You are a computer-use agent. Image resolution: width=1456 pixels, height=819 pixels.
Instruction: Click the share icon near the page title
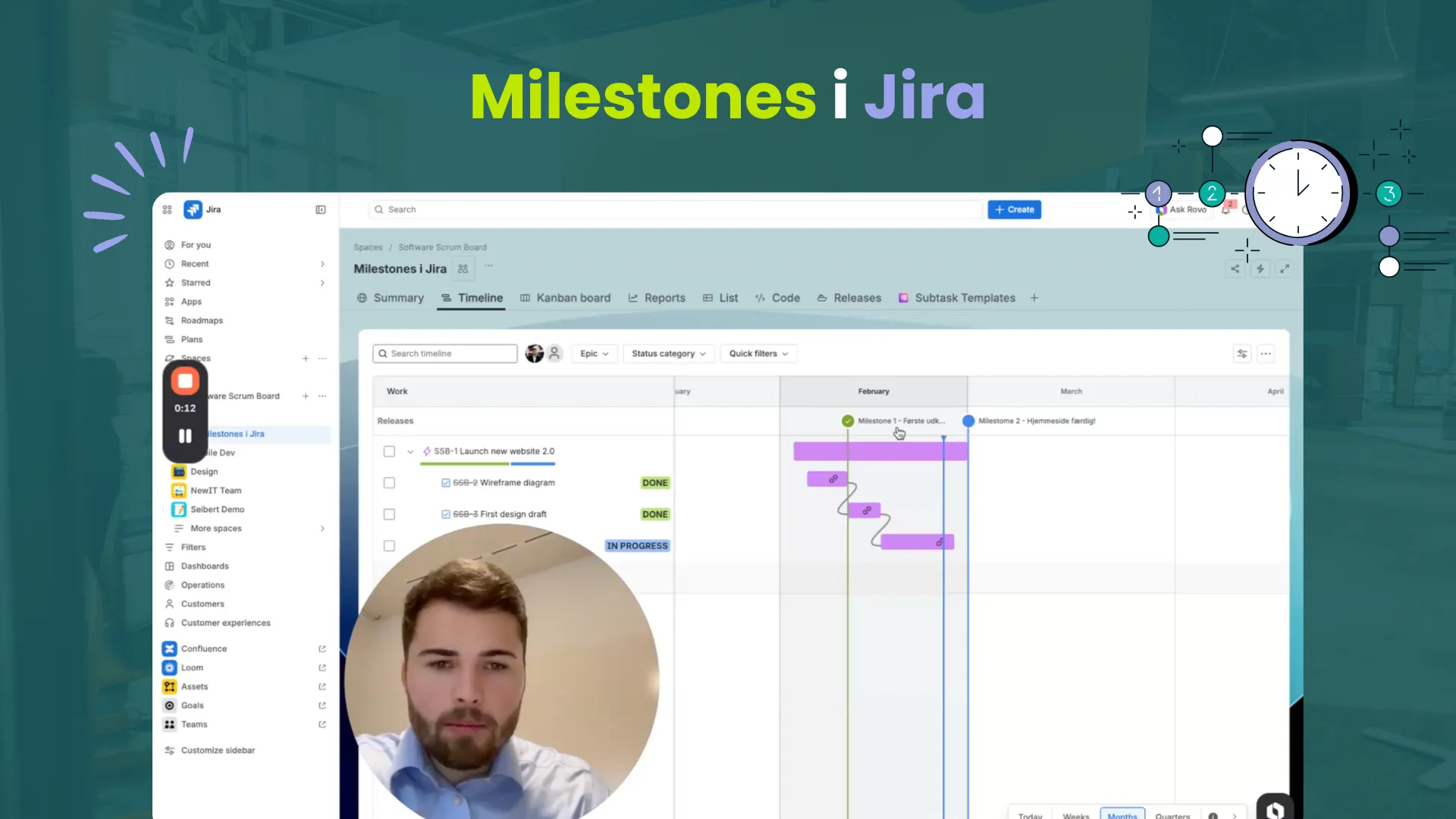pos(1235,268)
